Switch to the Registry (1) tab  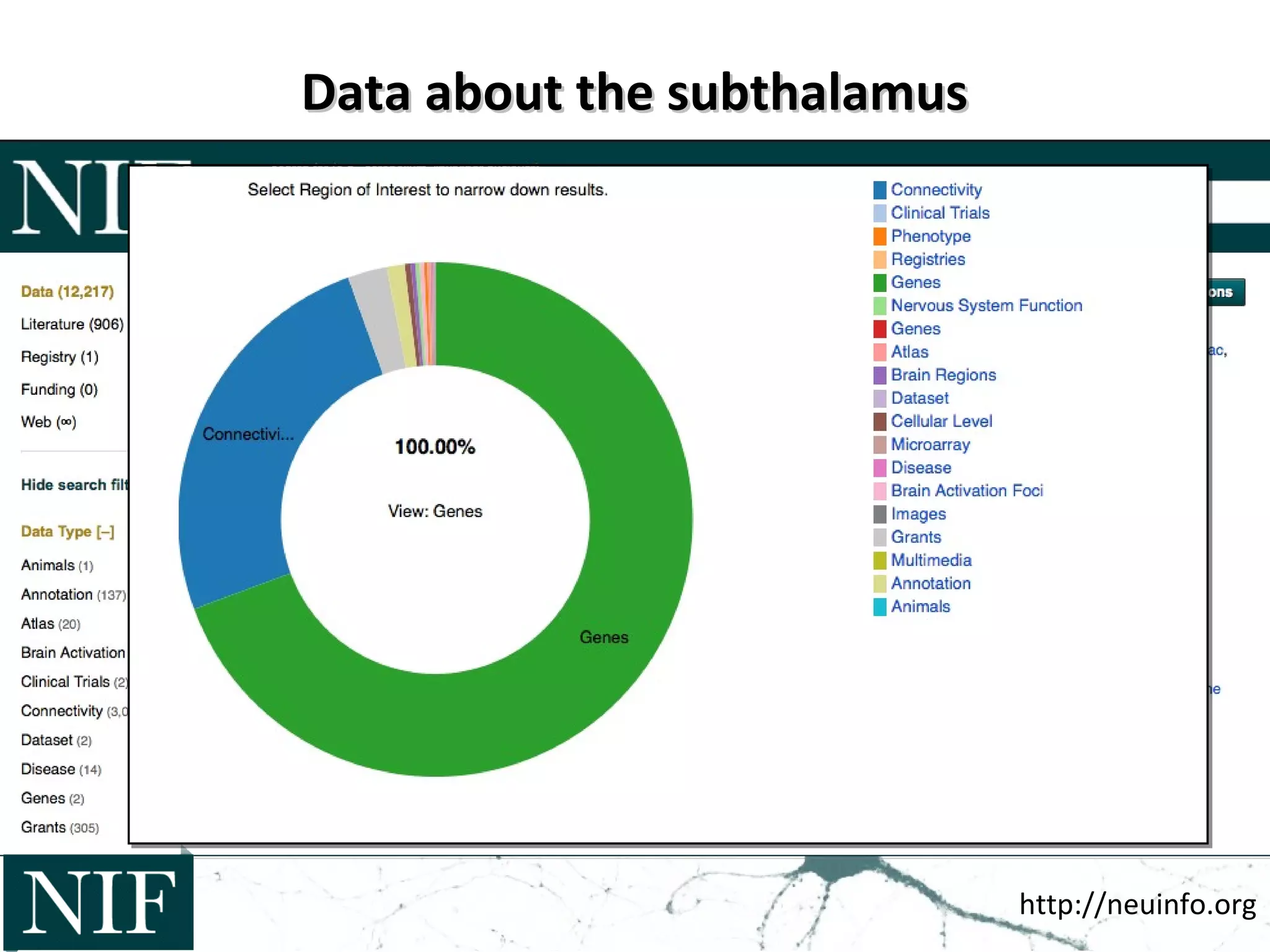(x=60, y=357)
